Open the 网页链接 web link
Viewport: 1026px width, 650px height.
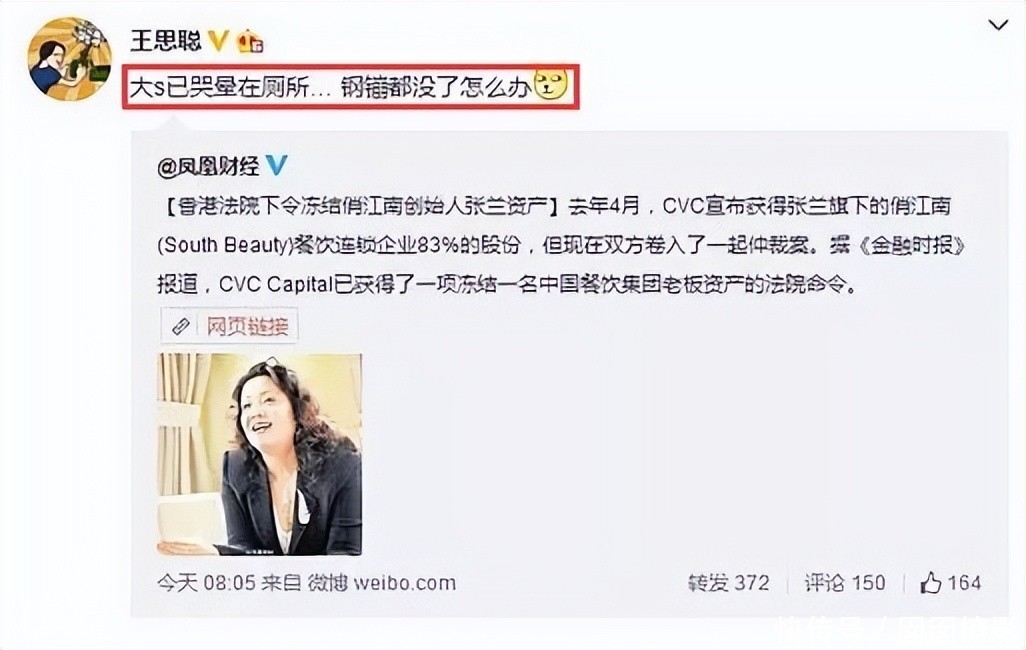(247, 325)
